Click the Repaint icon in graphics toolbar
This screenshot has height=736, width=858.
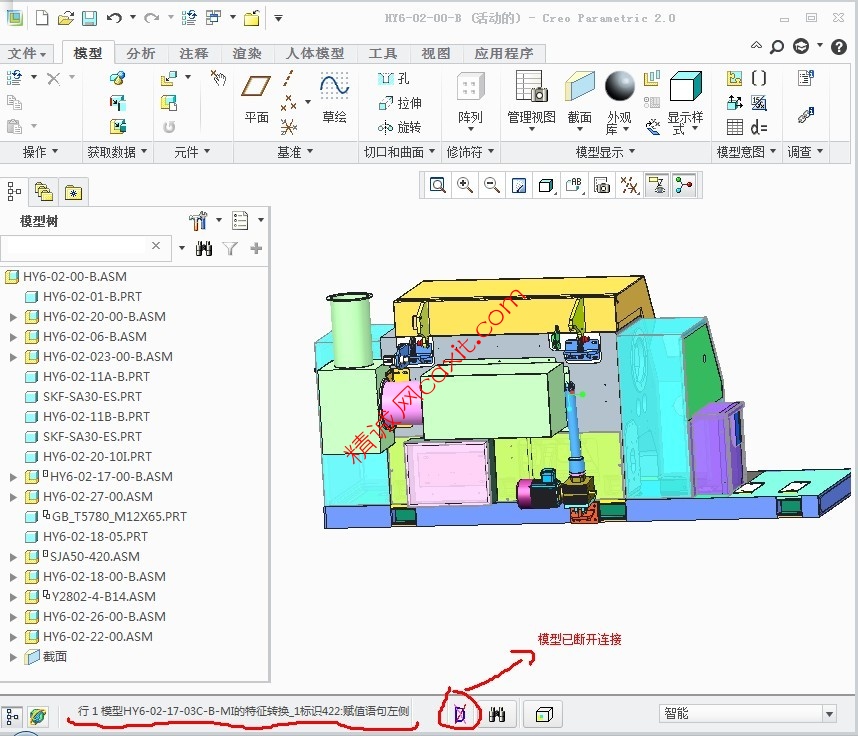[518, 186]
